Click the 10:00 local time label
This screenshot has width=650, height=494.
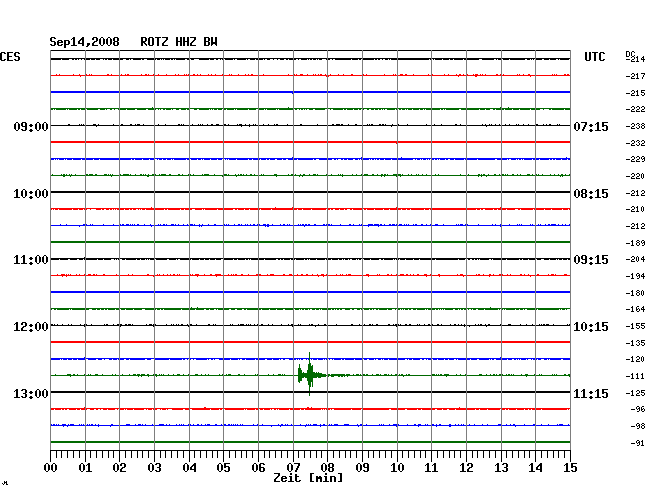coord(31,194)
